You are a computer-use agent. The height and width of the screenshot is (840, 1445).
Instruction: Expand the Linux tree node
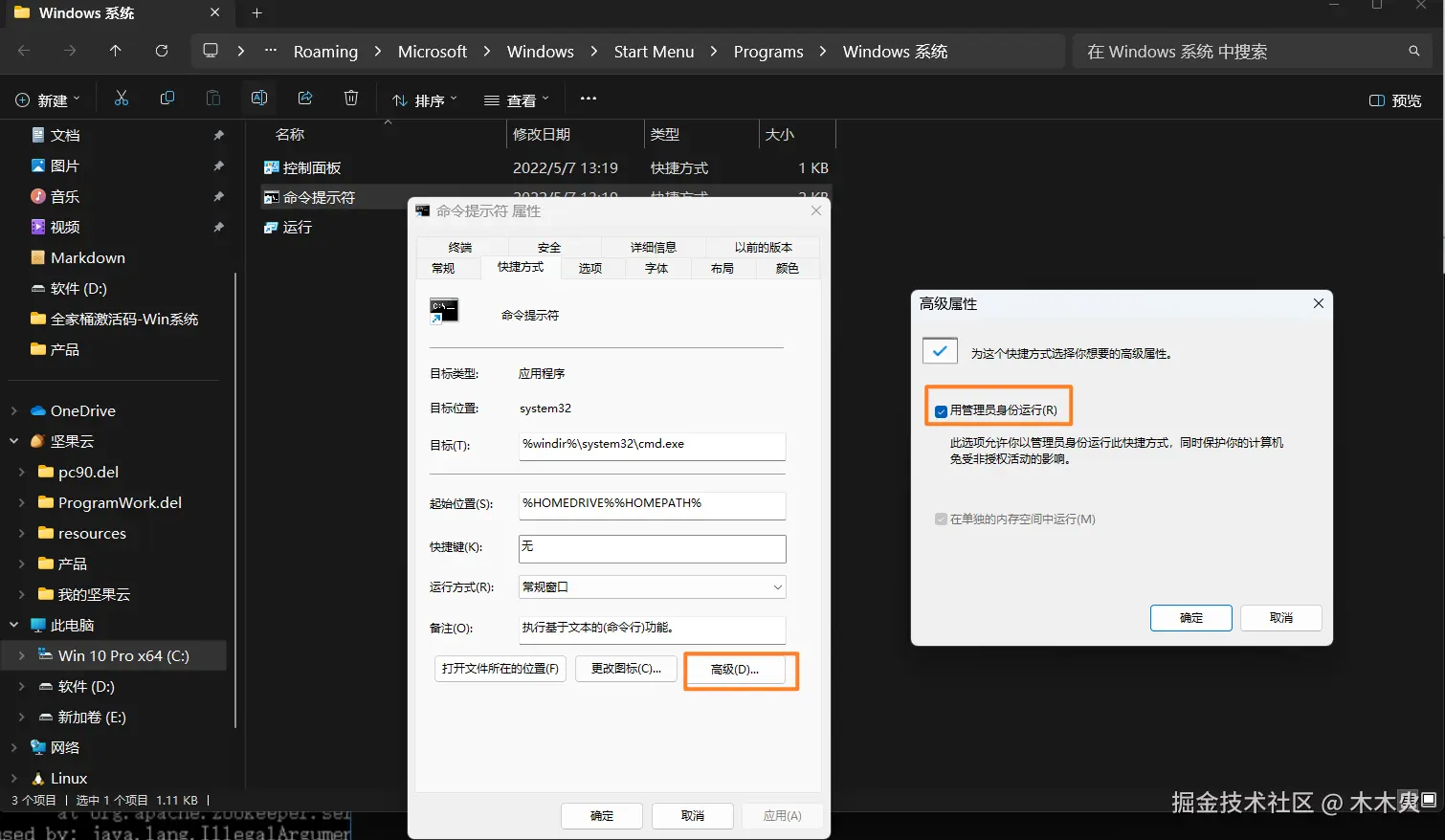coord(13,778)
